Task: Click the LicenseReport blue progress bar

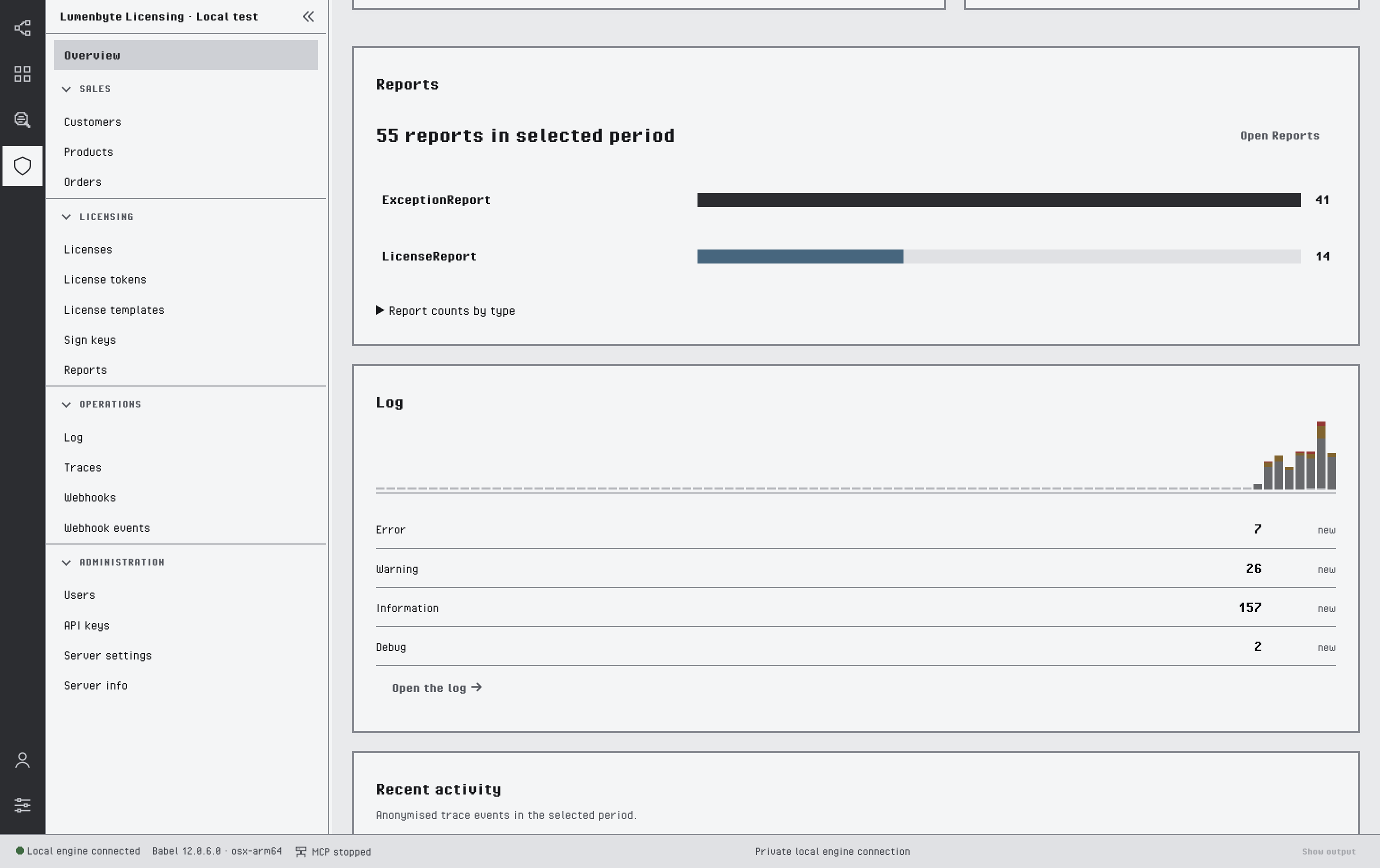Action: click(800, 256)
